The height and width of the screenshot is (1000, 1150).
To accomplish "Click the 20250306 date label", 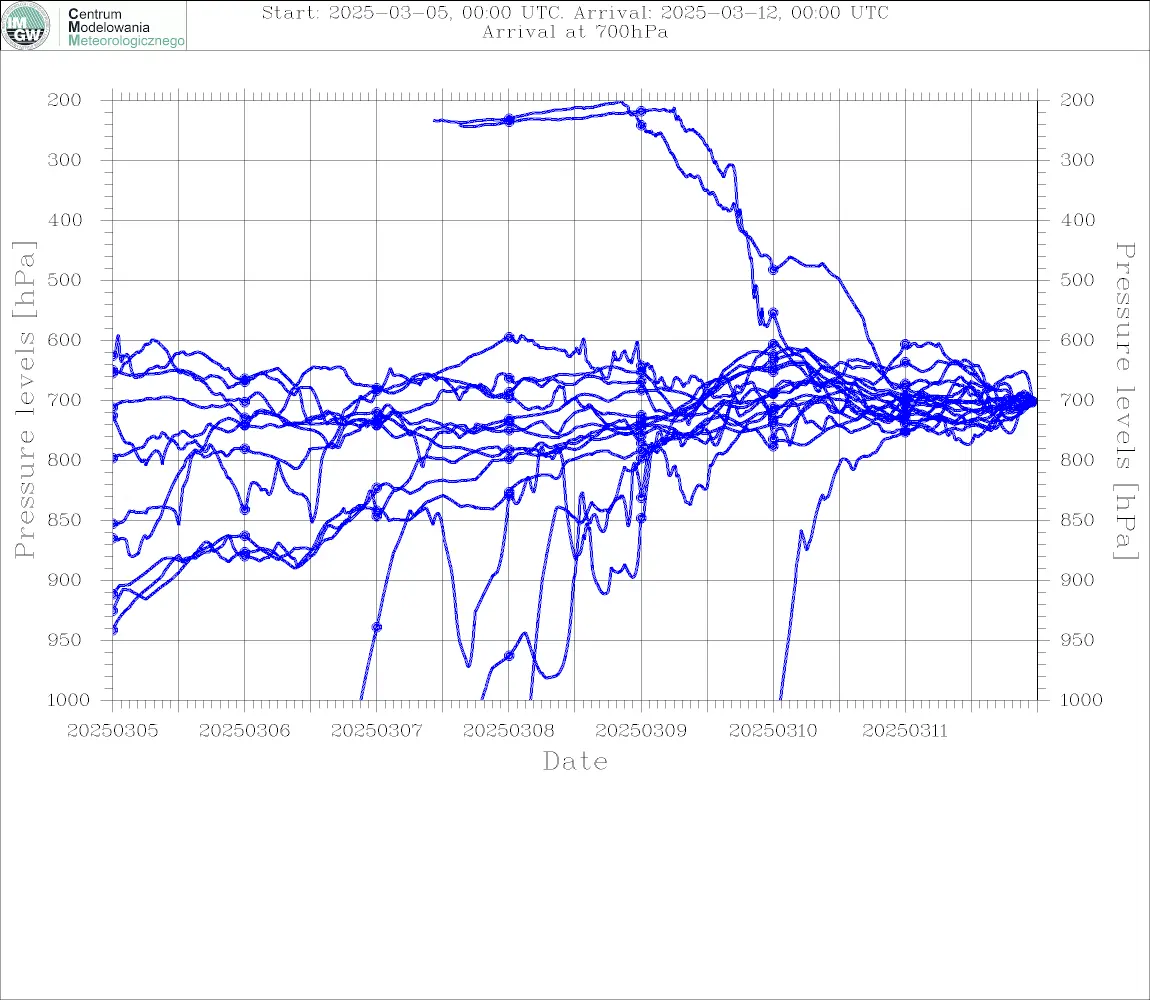I will pos(244,731).
